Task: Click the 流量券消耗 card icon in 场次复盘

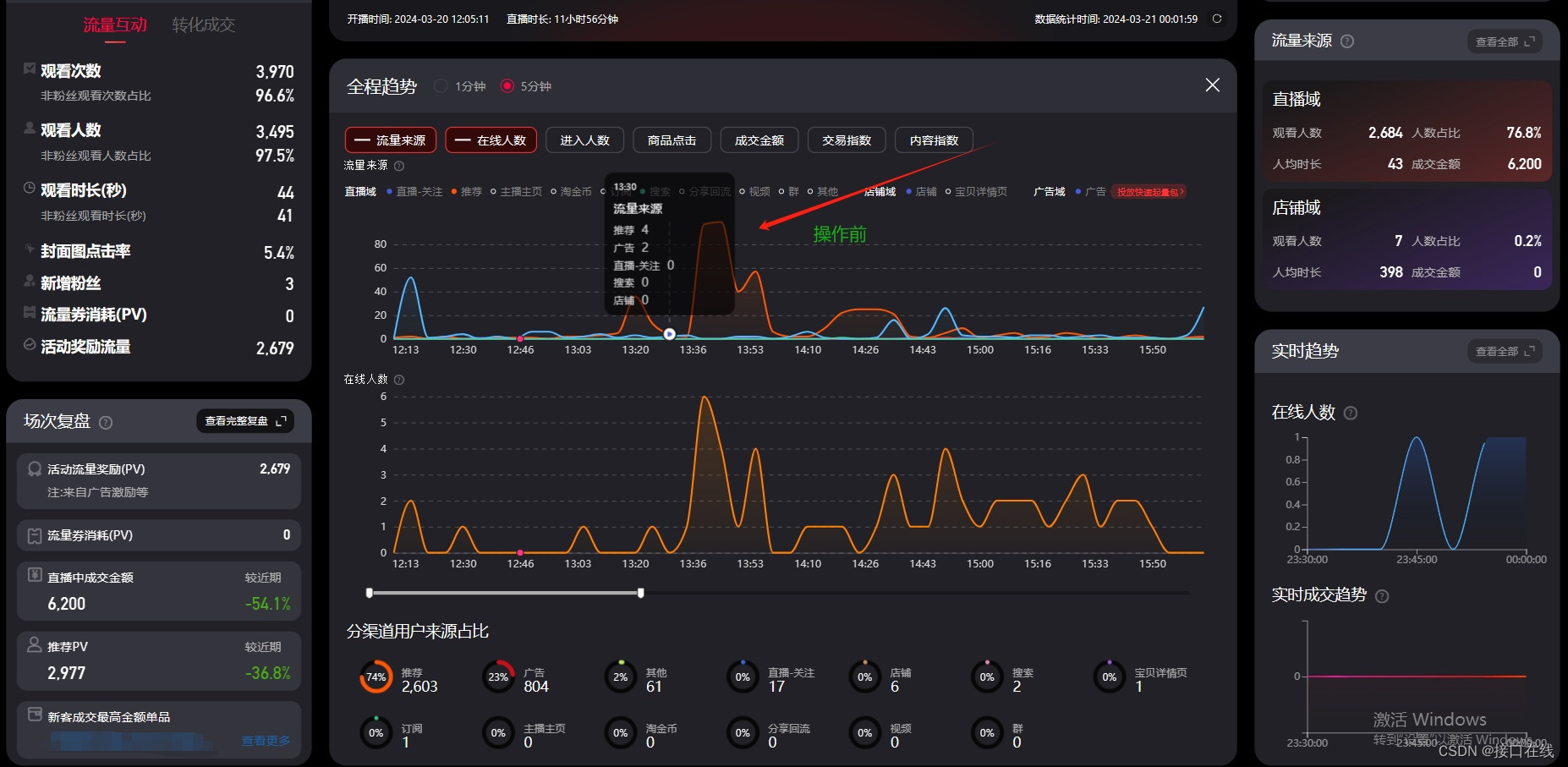Action: (35, 535)
